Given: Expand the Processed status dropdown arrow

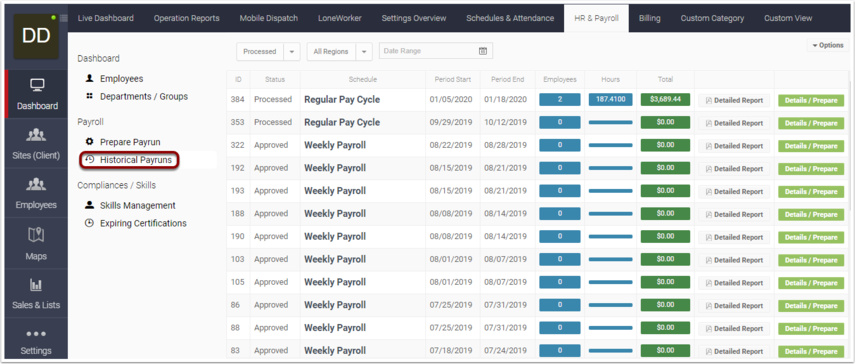Looking at the screenshot, I should 292,51.
